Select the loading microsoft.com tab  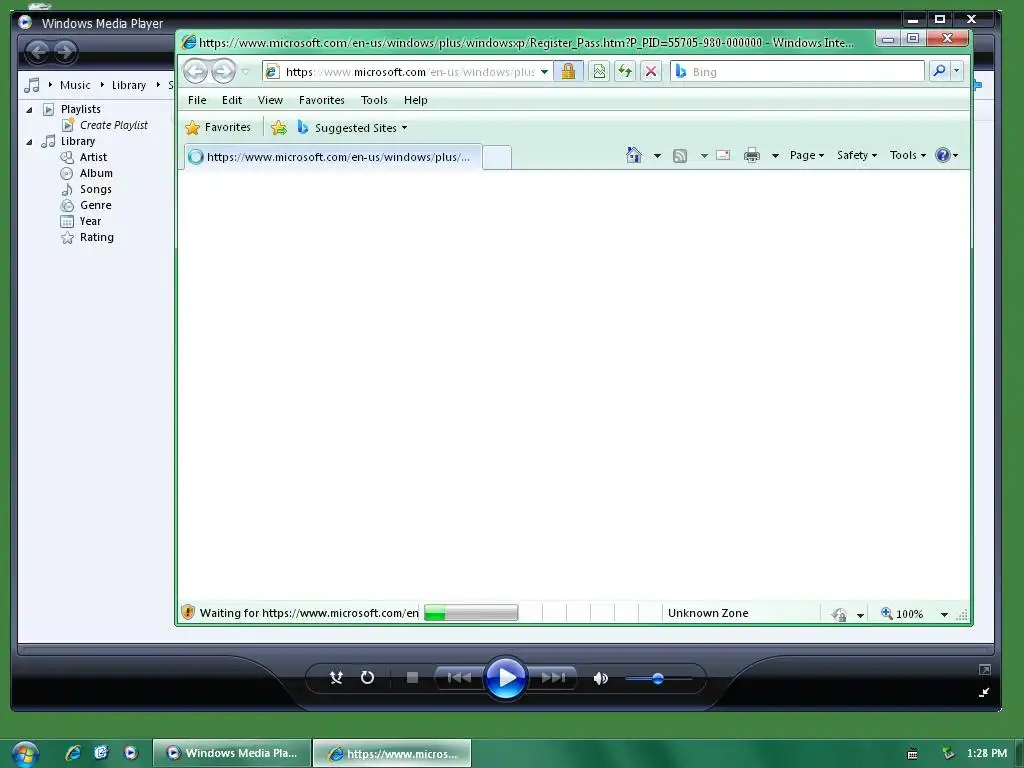coord(333,157)
